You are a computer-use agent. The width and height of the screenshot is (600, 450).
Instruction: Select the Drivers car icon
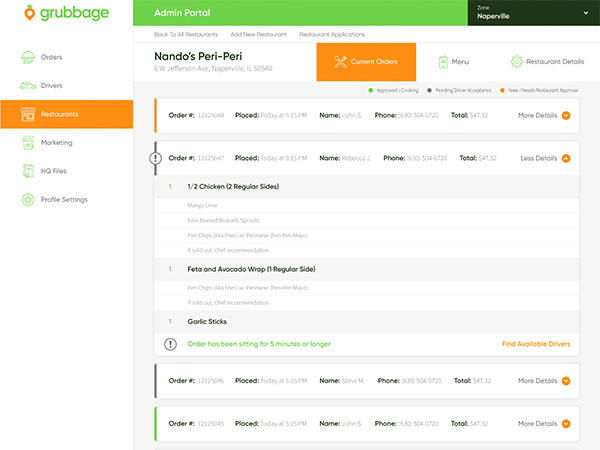pyautogui.click(x=28, y=85)
